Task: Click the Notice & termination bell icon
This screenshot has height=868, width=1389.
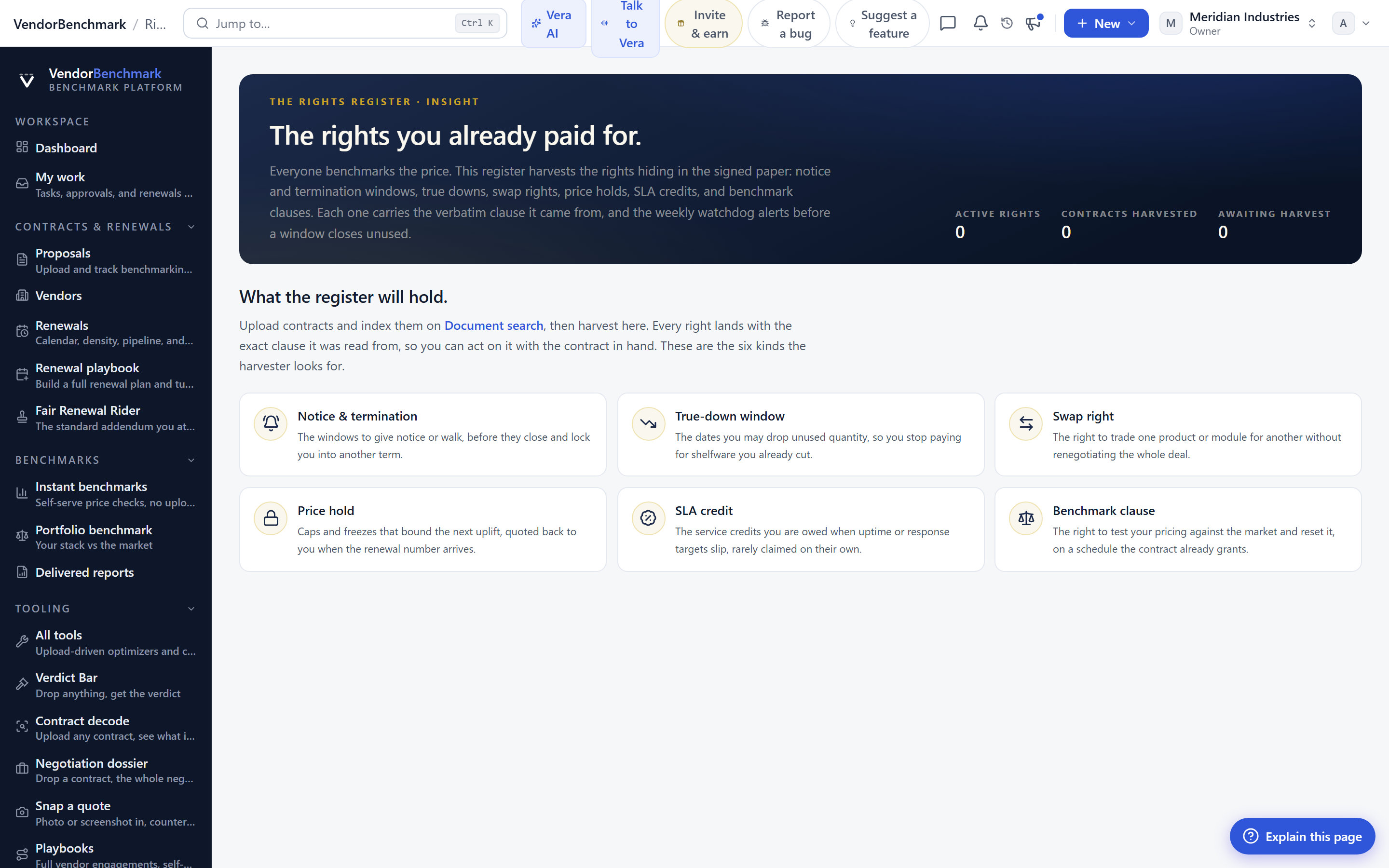Action: tap(271, 424)
